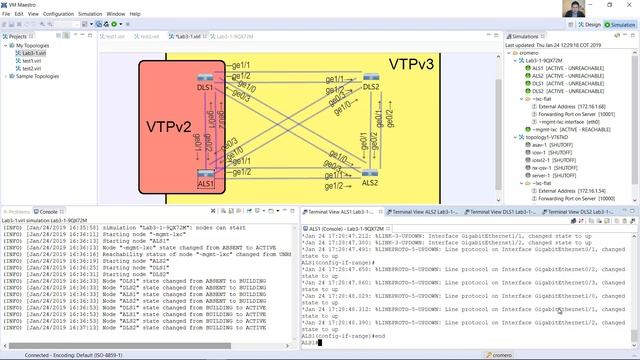Click the ALS2 switch node on canvas
The height and width of the screenshot is (360, 640).
370,173
